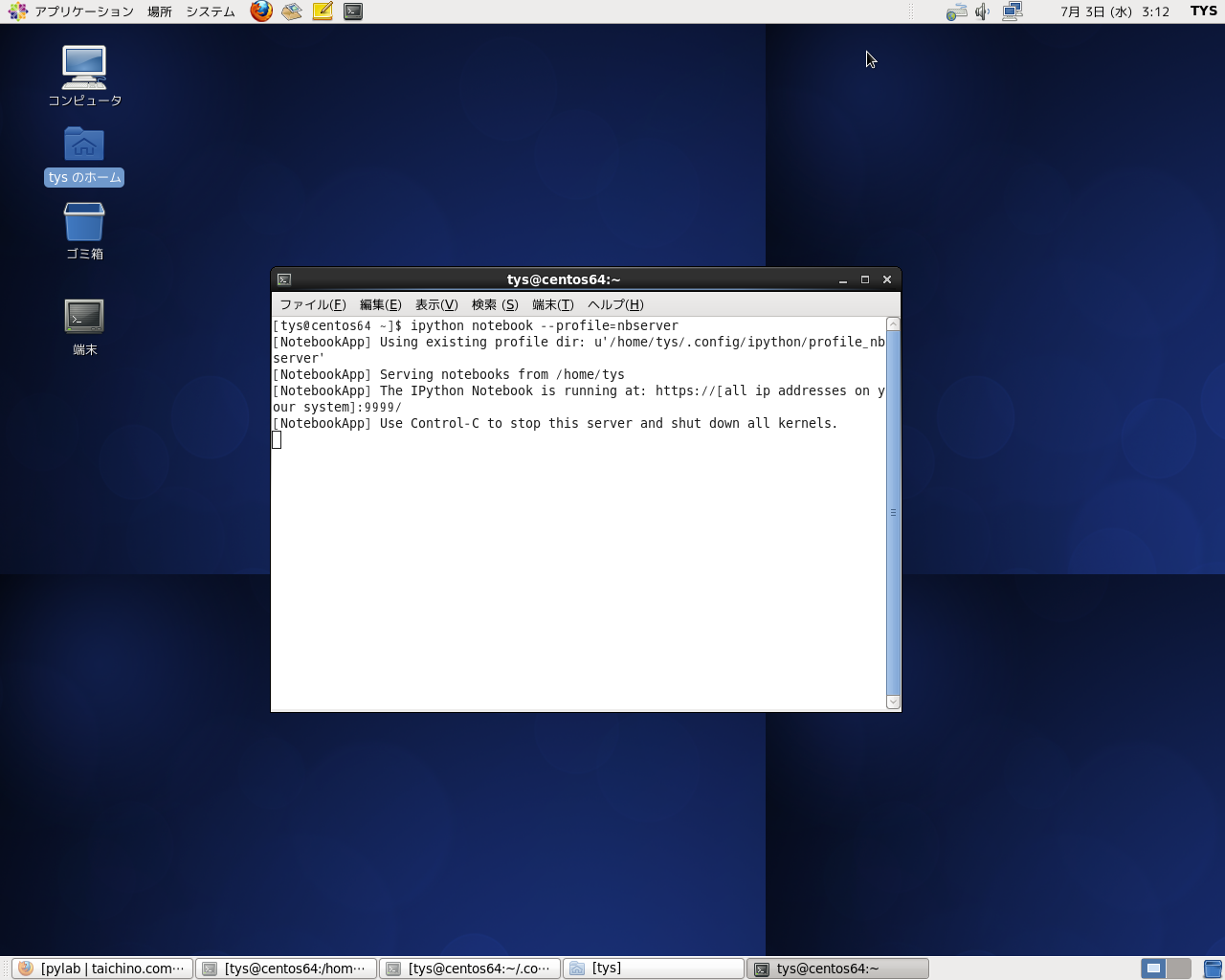Screen dimensions: 1225x980
Task: Open the Computer desktop icon
Action: (84, 68)
